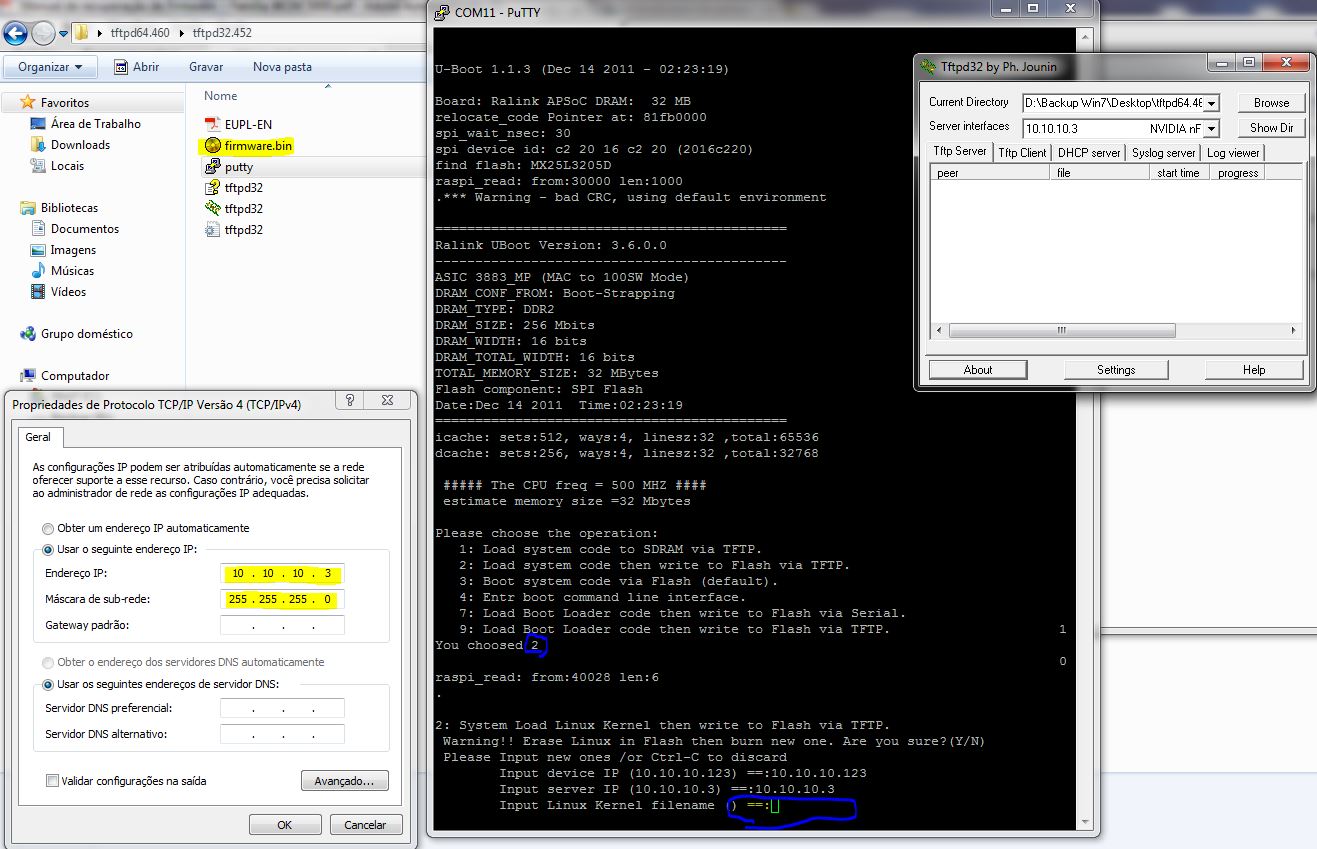Image resolution: width=1317 pixels, height=849 pixels.
Task: Open Favoritos star in navigation pane
Action: pos(26,102)
